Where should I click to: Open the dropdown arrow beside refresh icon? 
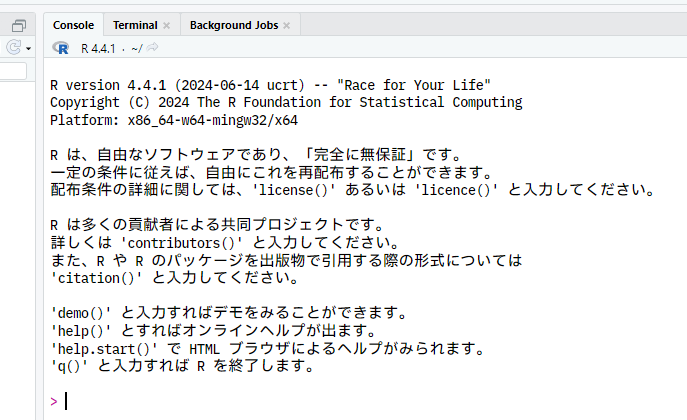[x=29, y=49]
